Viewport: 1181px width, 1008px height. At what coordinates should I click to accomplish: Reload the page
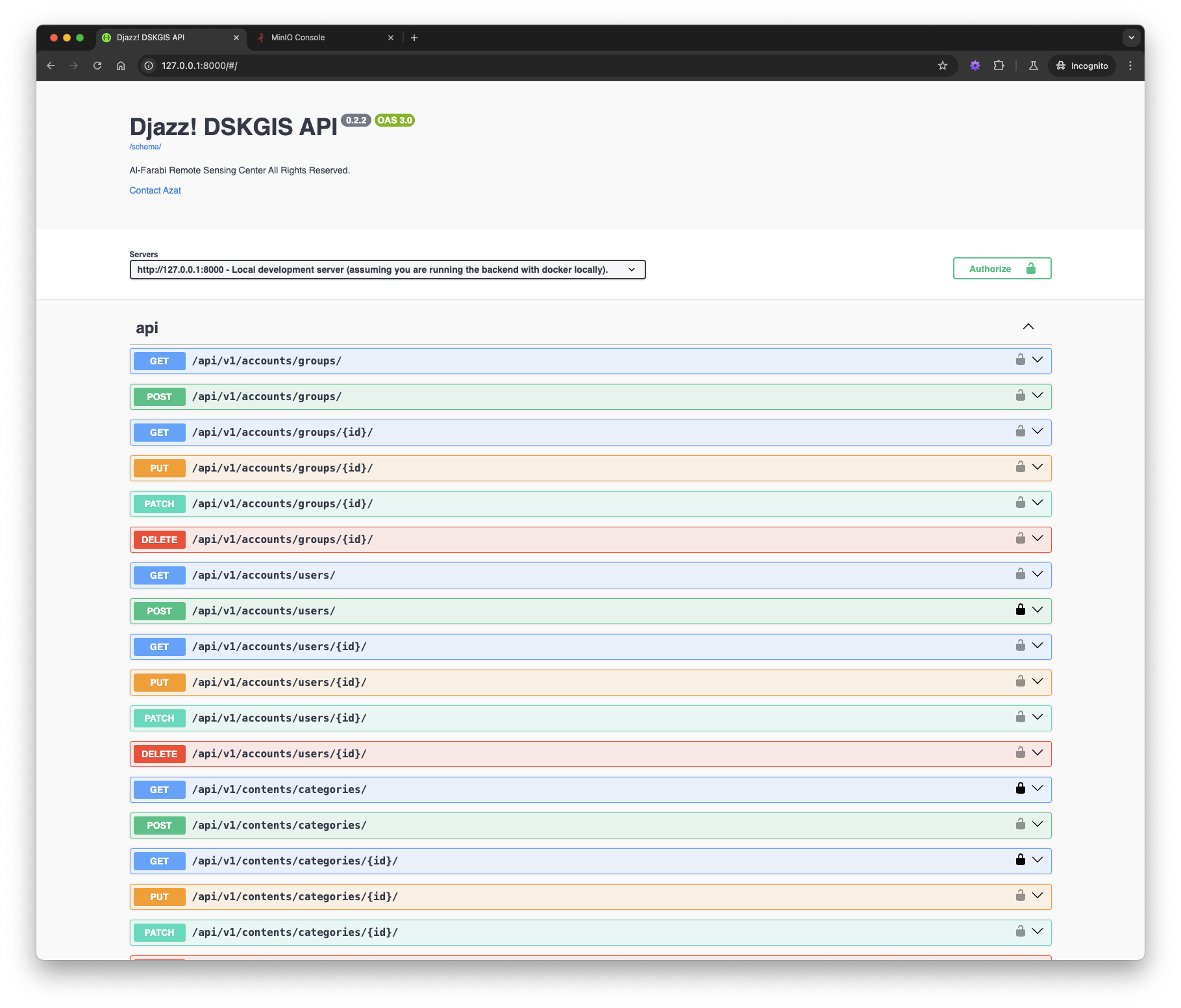click(x=97, y=66)
